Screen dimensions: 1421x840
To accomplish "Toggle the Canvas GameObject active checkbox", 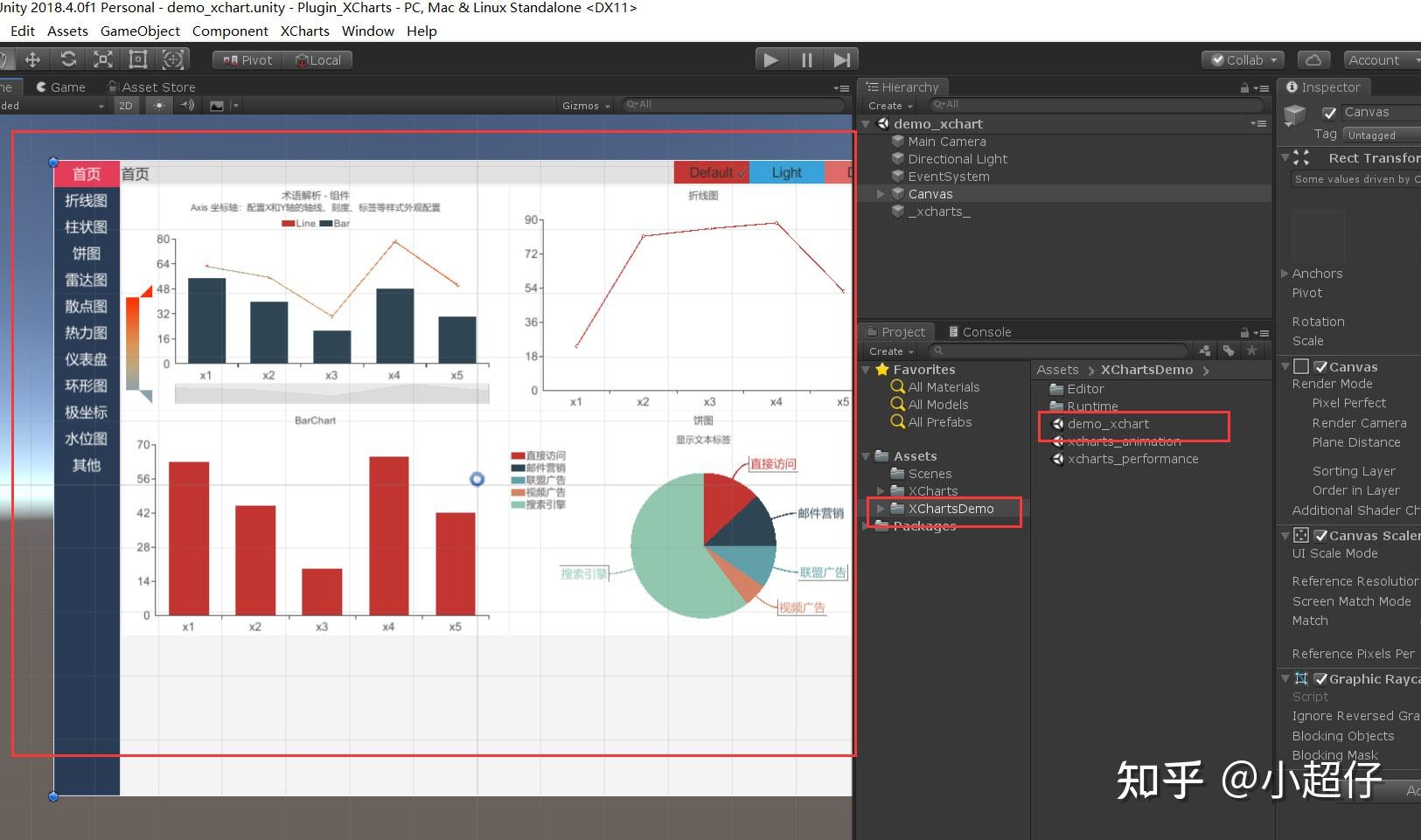I will click(1329, 113).
